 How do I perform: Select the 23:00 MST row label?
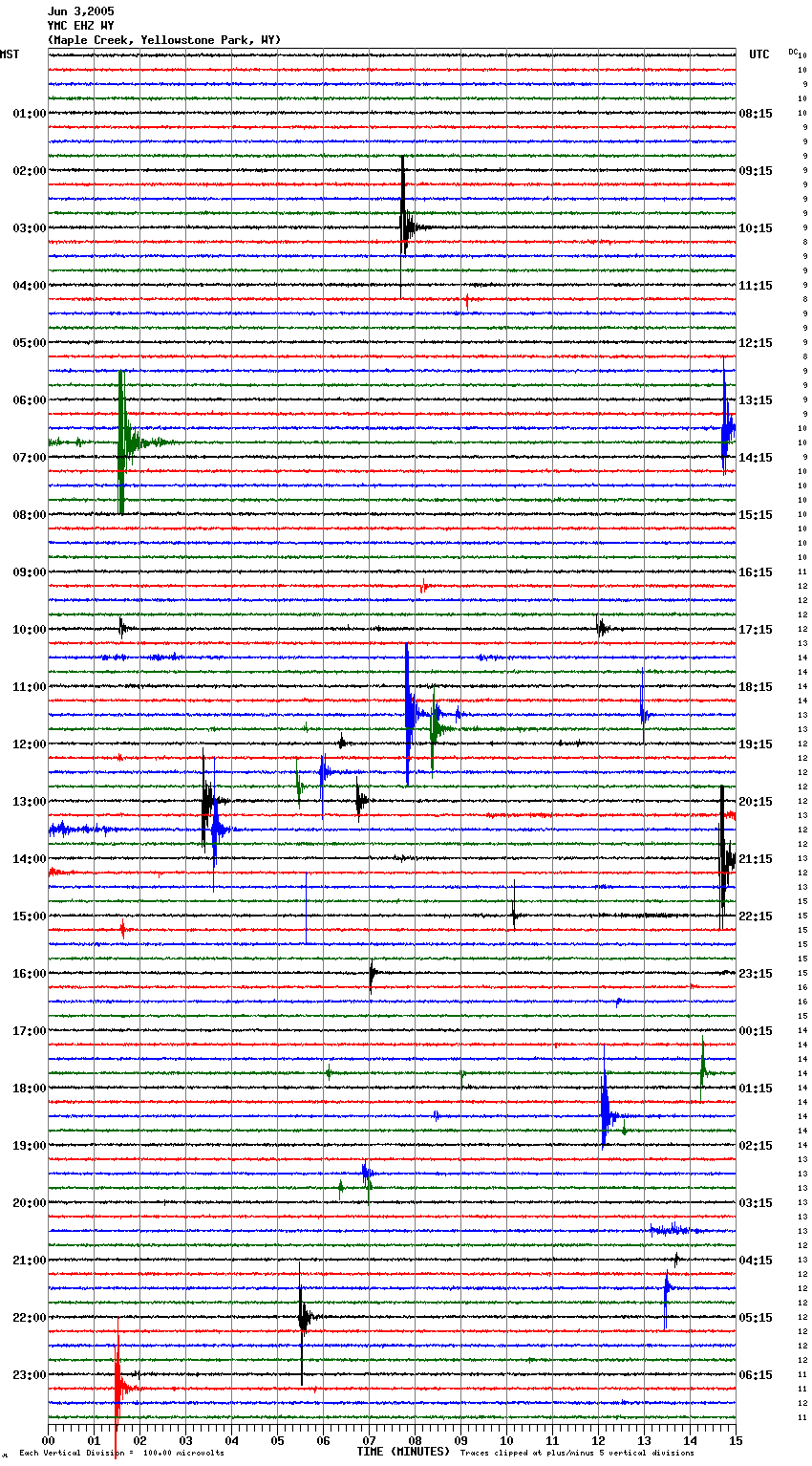point(29,1375)
